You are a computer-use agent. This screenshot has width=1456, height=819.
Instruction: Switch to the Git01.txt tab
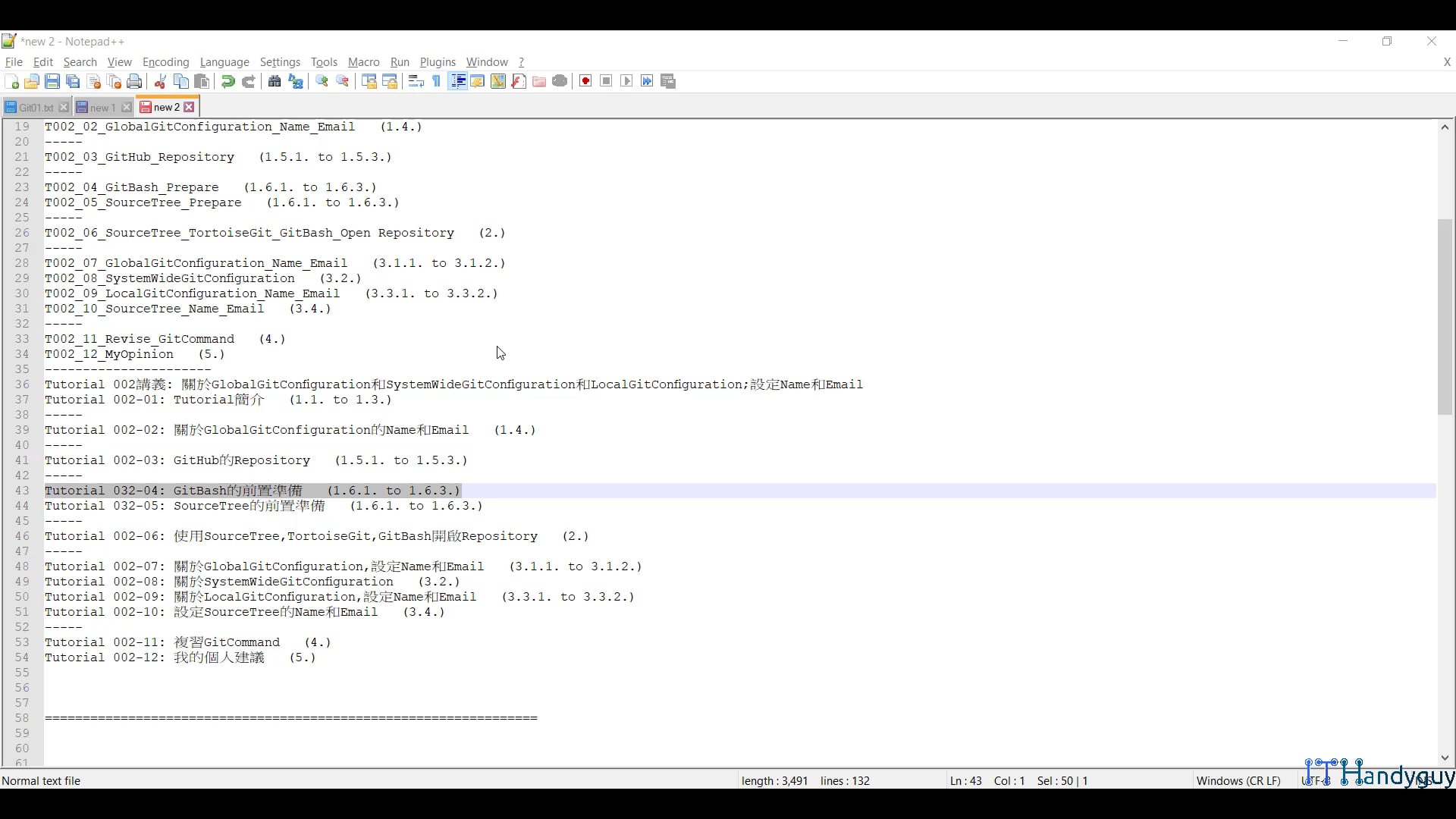[x=34, y=107]
